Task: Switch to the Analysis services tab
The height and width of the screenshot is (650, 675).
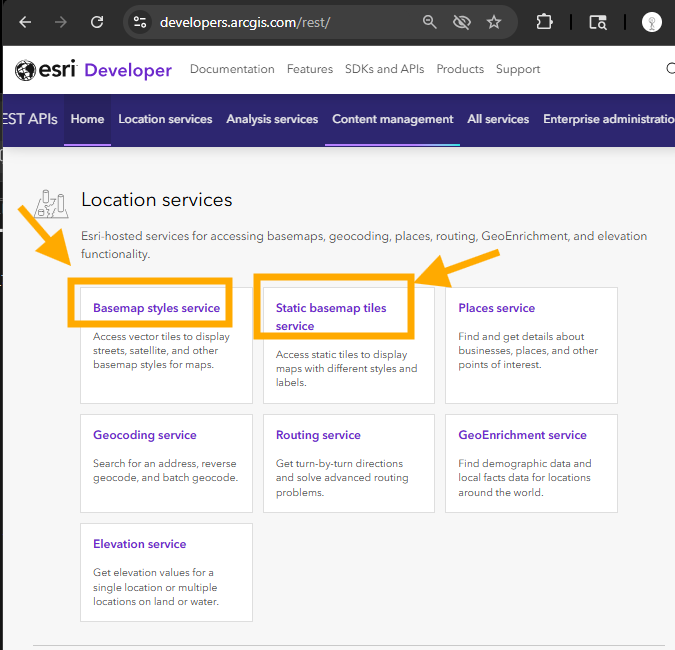Action: coord(272,119)
